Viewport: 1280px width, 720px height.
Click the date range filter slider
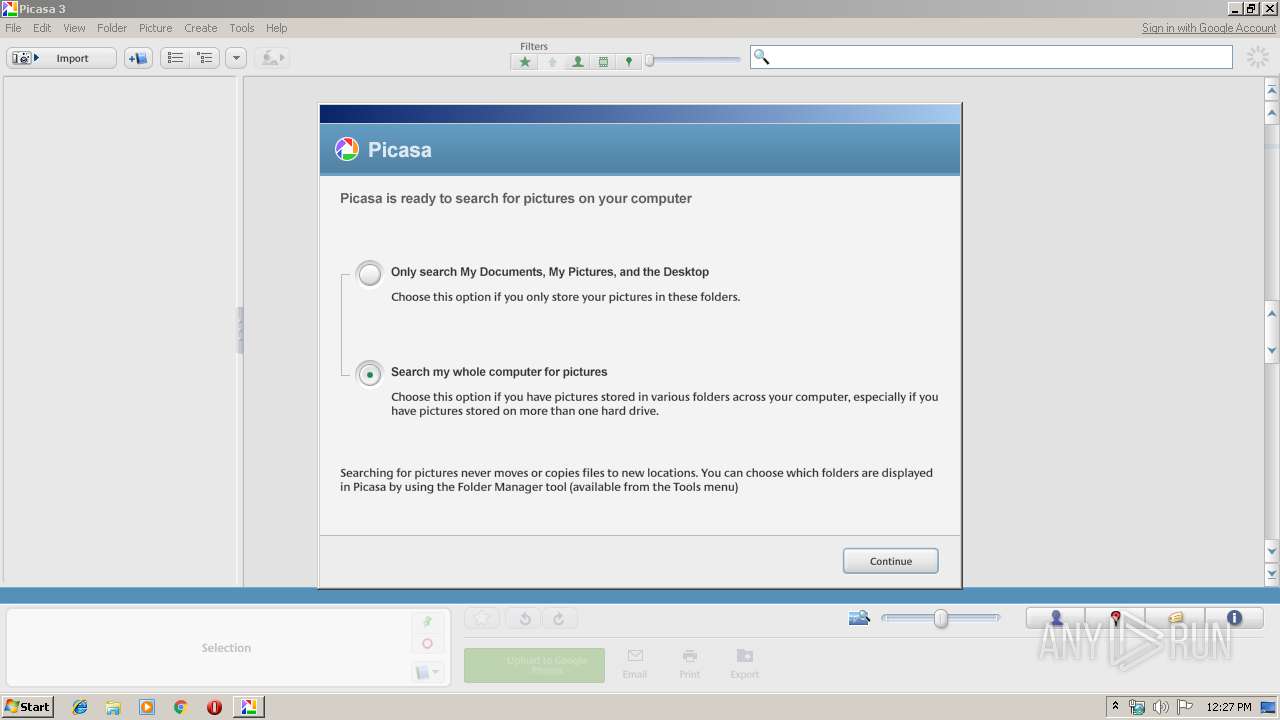693,61
